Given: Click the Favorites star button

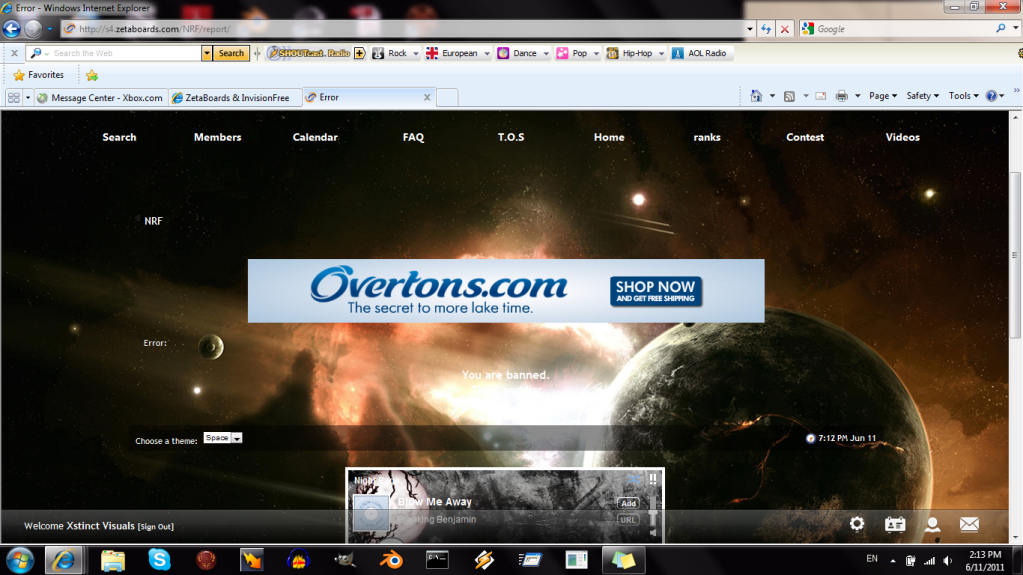Looking at the screenshot, I should click(x=38, y=75).
